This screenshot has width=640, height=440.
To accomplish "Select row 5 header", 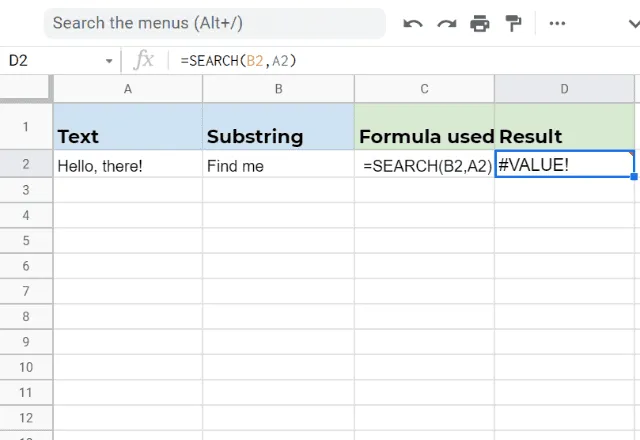I will point(26,241).
